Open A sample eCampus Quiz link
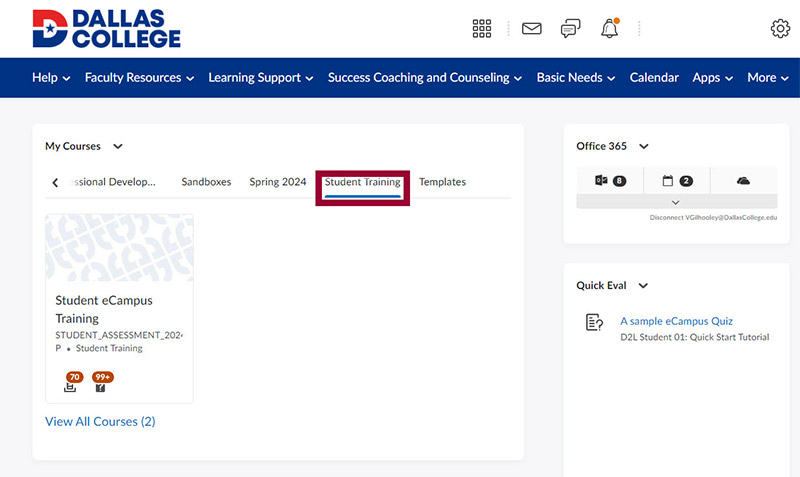Viewport: 800px width, 477px height. (677, 321)
